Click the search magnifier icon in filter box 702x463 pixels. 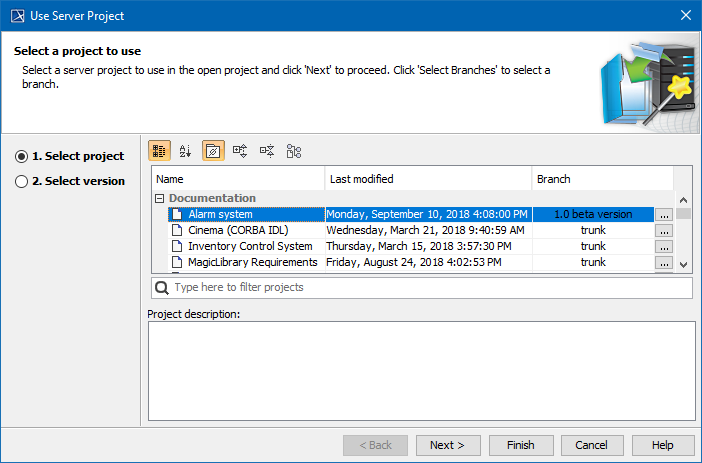162,287
